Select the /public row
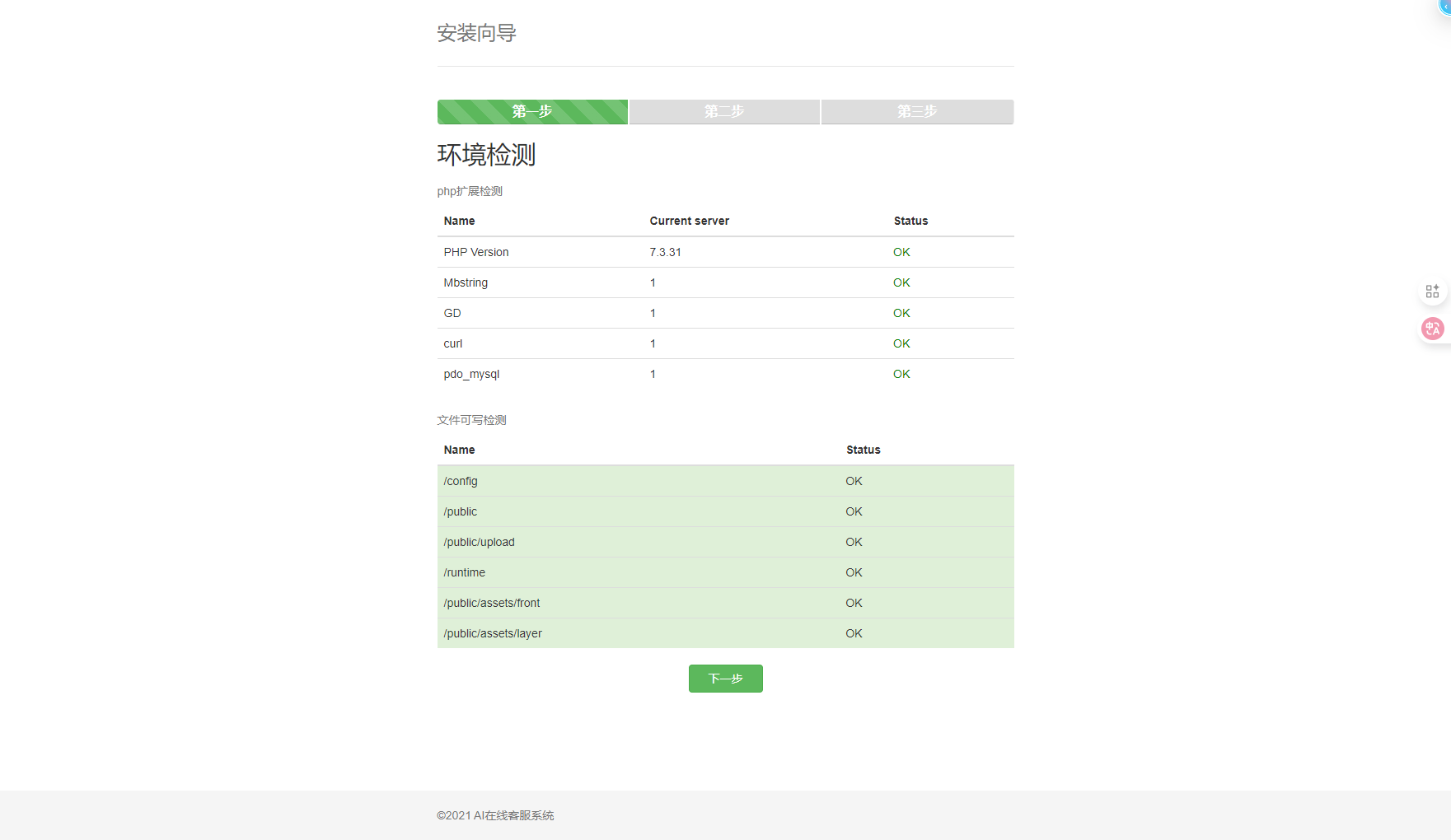This screenshot has width=1451, height=840. [x=725, y=511]
